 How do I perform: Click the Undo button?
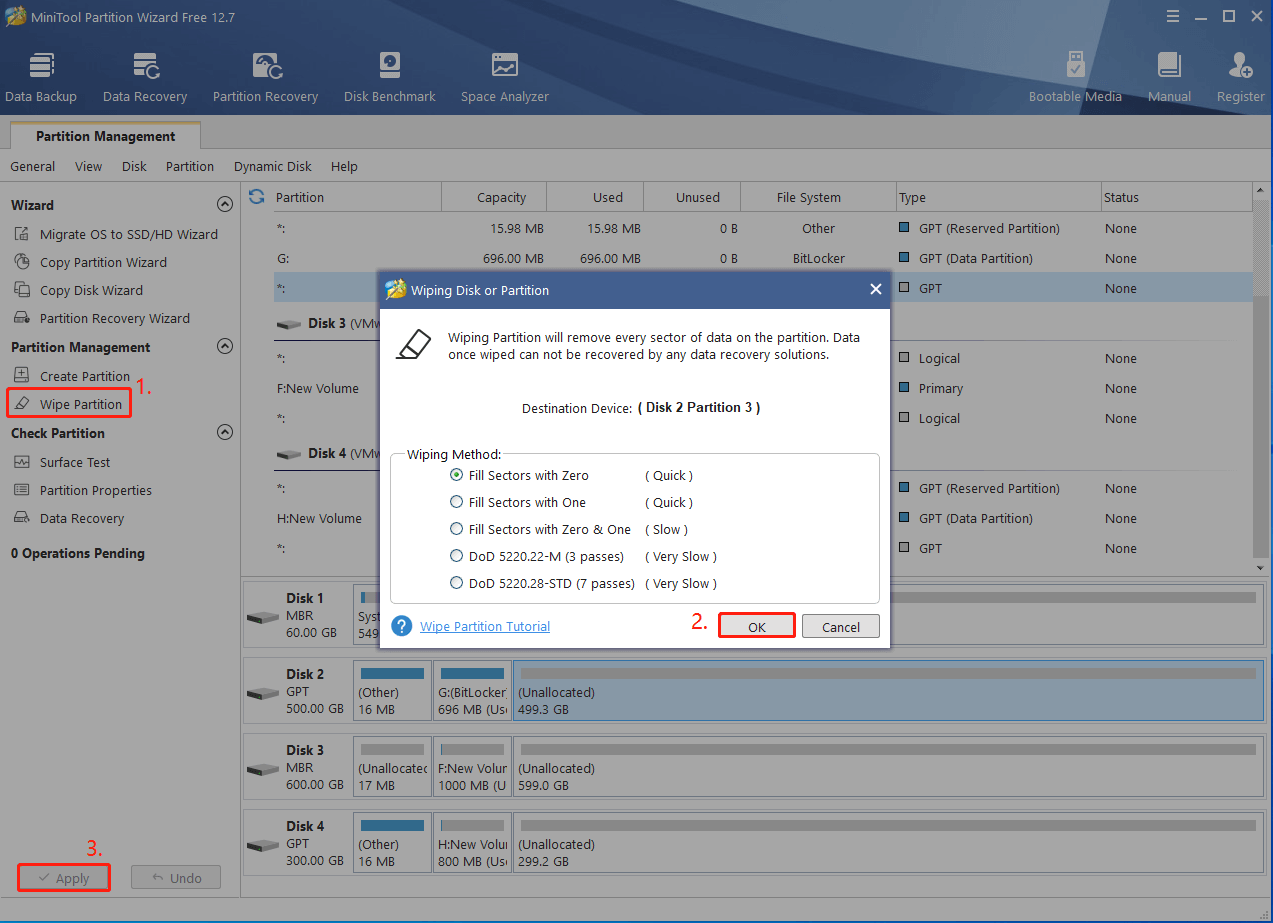[176, 878]
